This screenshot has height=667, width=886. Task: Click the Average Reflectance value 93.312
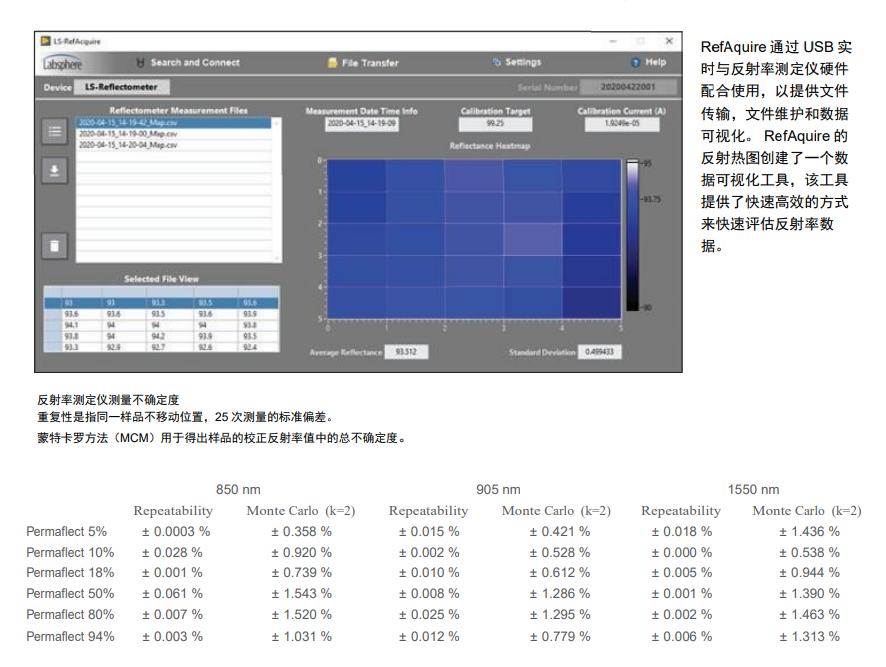coord(406,352)
